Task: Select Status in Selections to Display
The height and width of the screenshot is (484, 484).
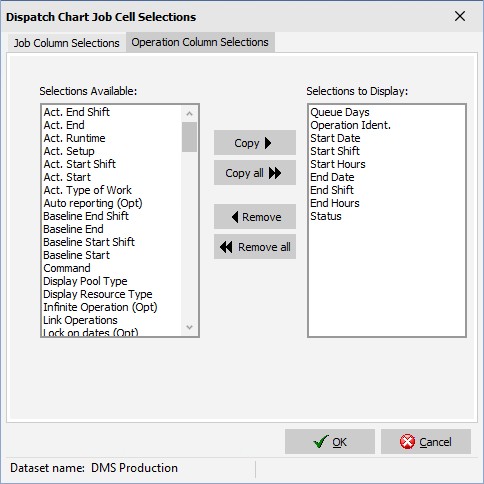Action: pos(326,216)
